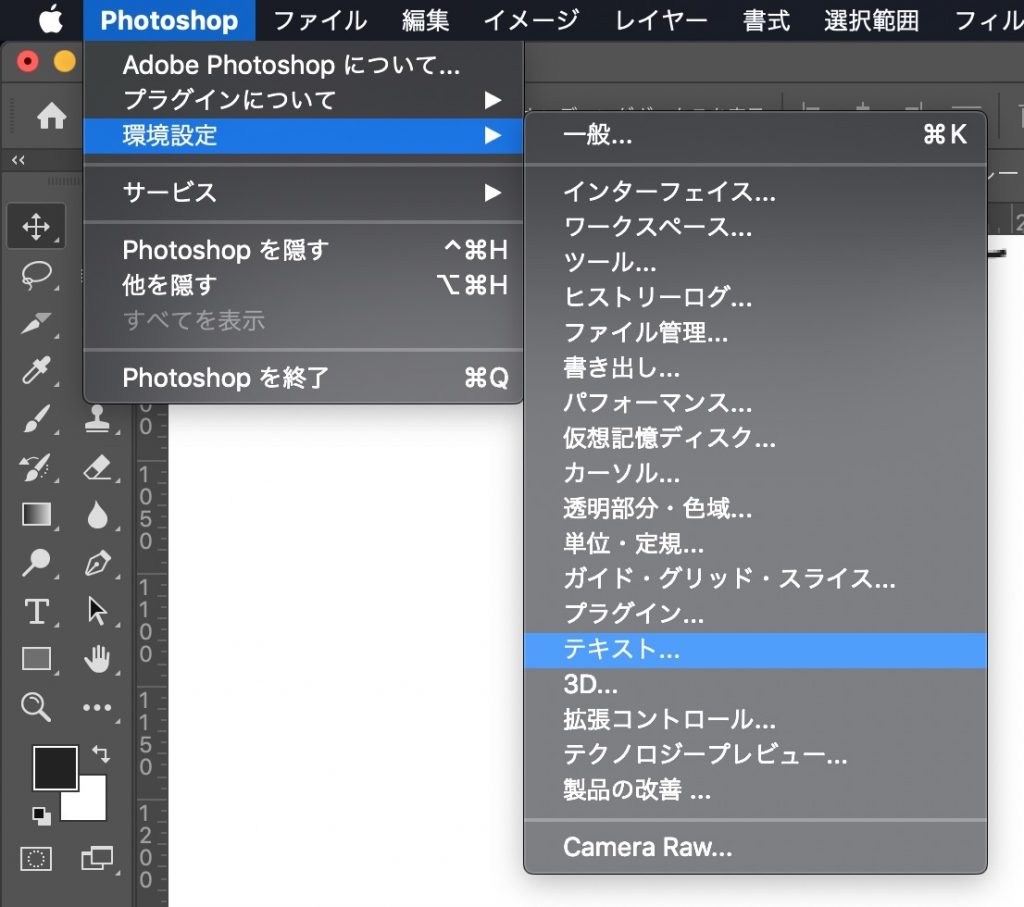The width and height of the screenshot is (1024, 907).
Task: Open Camera Raw... preferences
Action: 756,848
